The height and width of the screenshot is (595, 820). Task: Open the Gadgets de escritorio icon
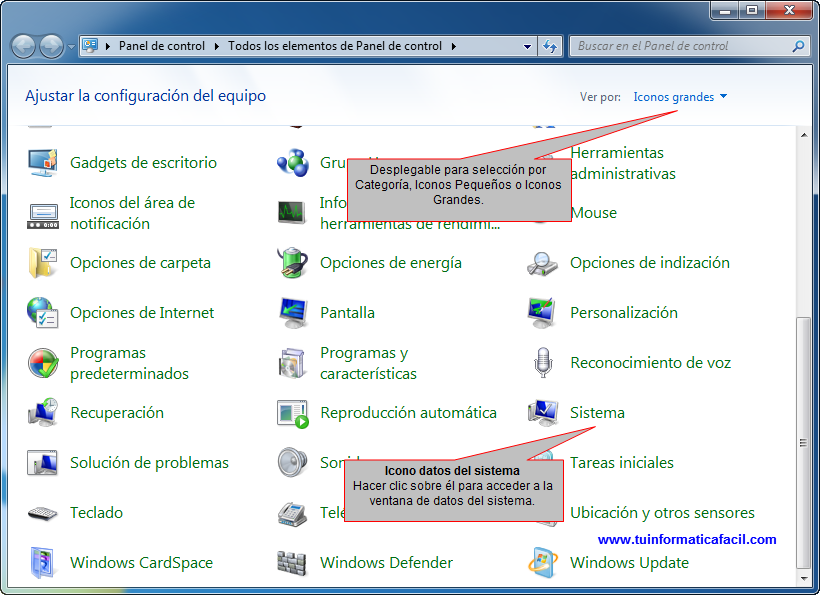42,163
